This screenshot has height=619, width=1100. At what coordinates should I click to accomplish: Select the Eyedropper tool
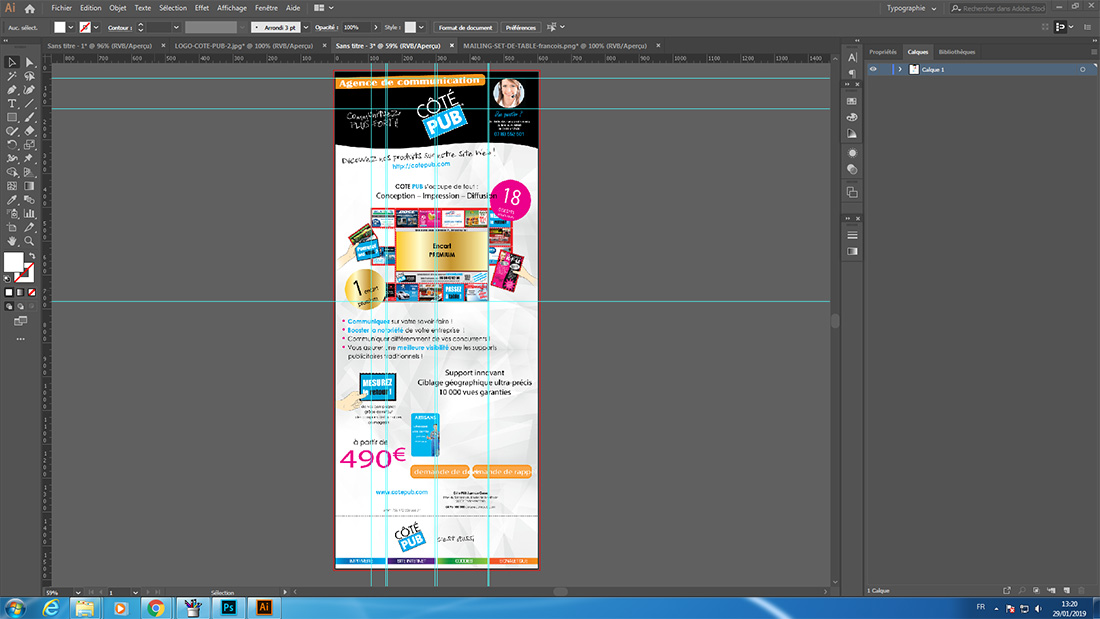(12, 200)
